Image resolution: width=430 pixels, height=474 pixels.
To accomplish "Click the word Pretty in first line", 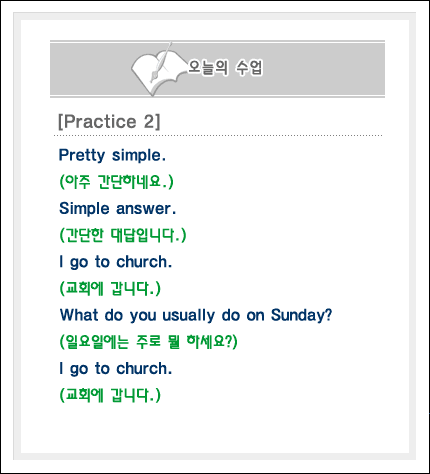I will click(x=82, y=155).
